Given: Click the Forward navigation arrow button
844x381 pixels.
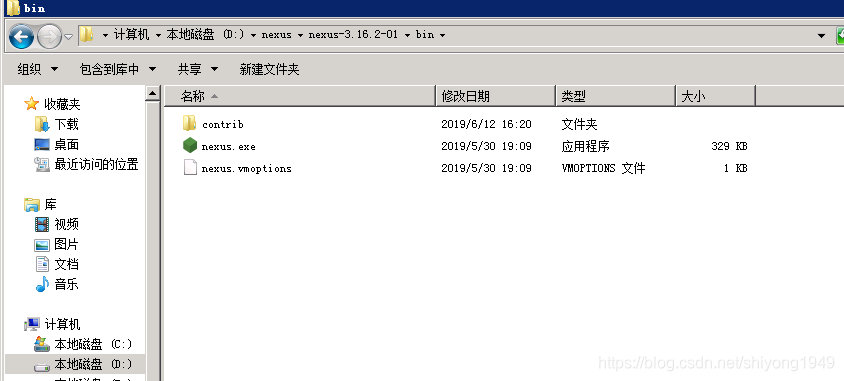Looking at the screenshot, I should coord(50,37).
